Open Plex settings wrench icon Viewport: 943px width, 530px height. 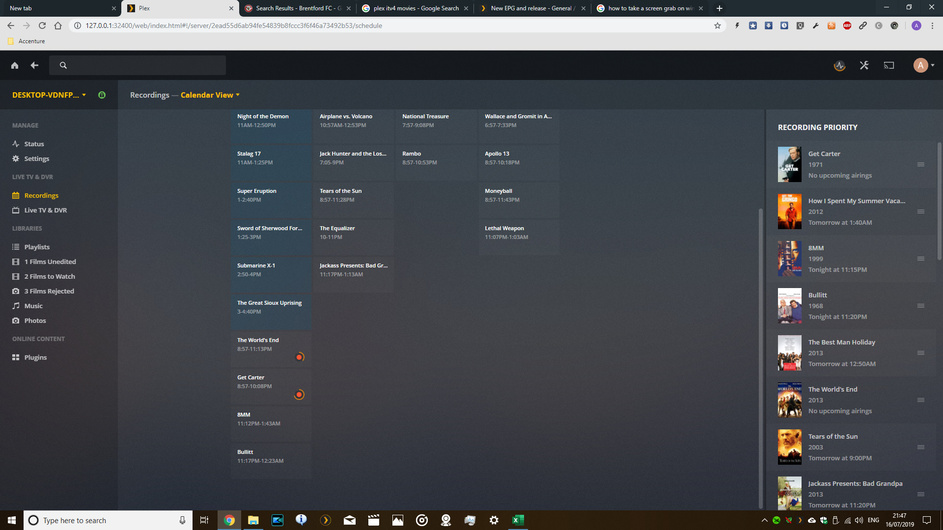point(864,65)
